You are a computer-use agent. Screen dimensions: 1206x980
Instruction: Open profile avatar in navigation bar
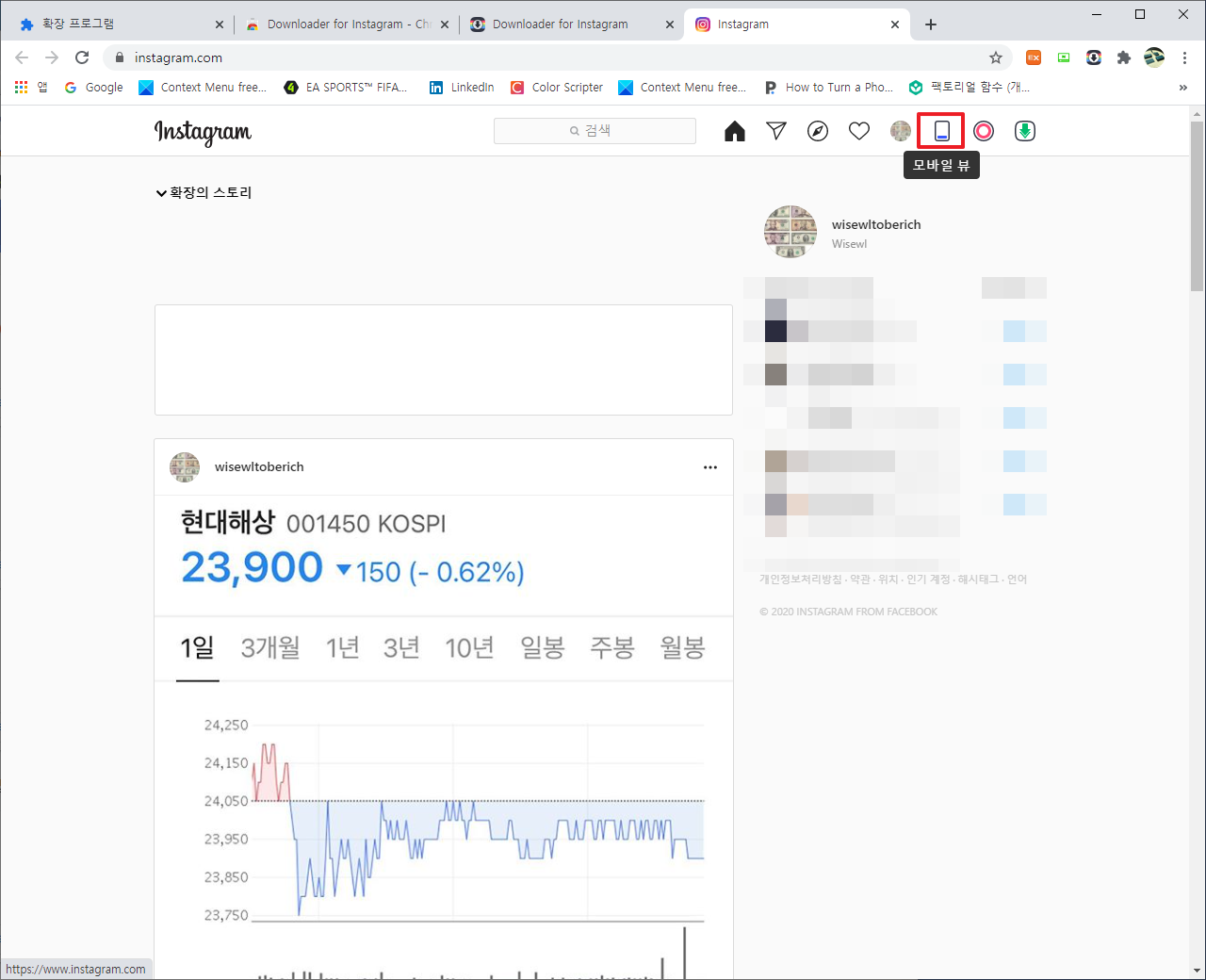(x=901, y=131)
